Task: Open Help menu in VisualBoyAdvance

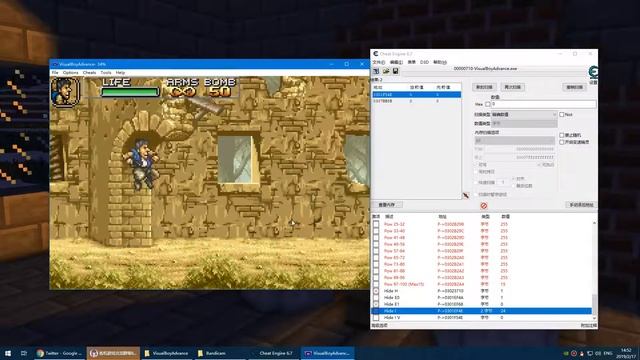Action: pos(120,73)
